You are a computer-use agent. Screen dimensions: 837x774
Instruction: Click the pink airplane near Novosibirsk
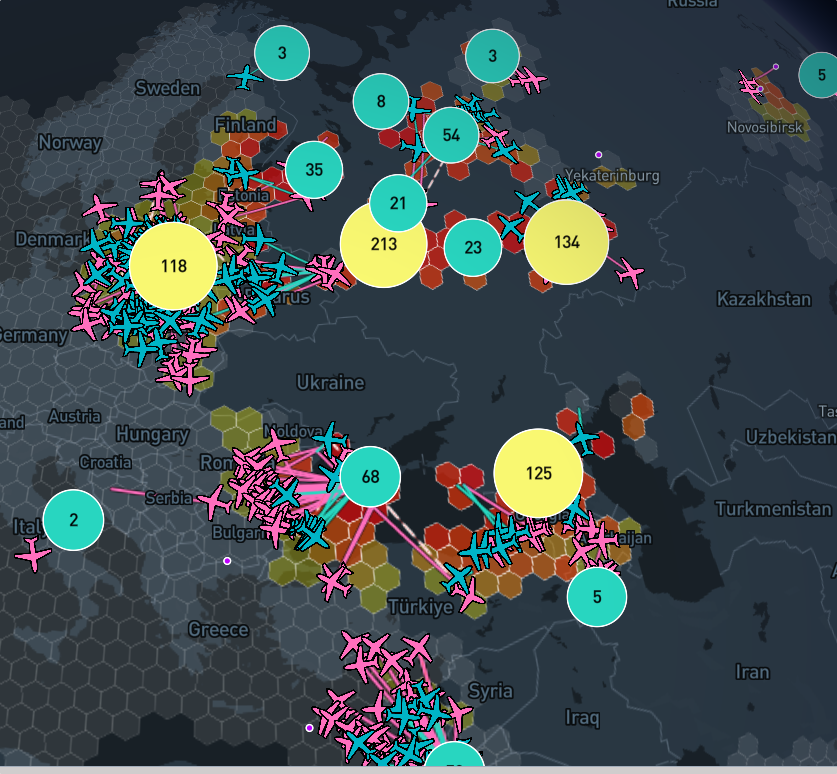click(751, 86)
